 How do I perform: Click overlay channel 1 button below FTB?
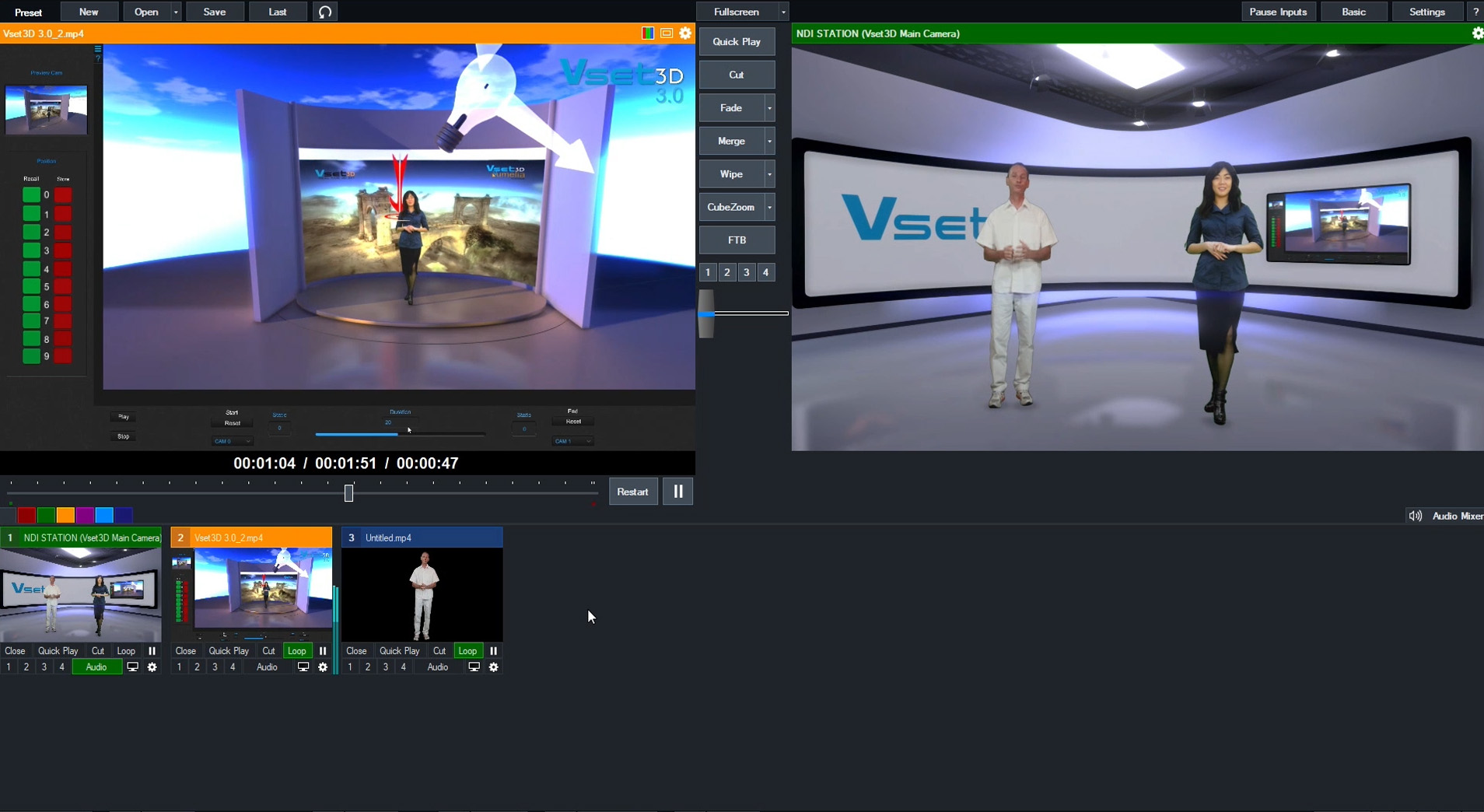tap(708, 272)
